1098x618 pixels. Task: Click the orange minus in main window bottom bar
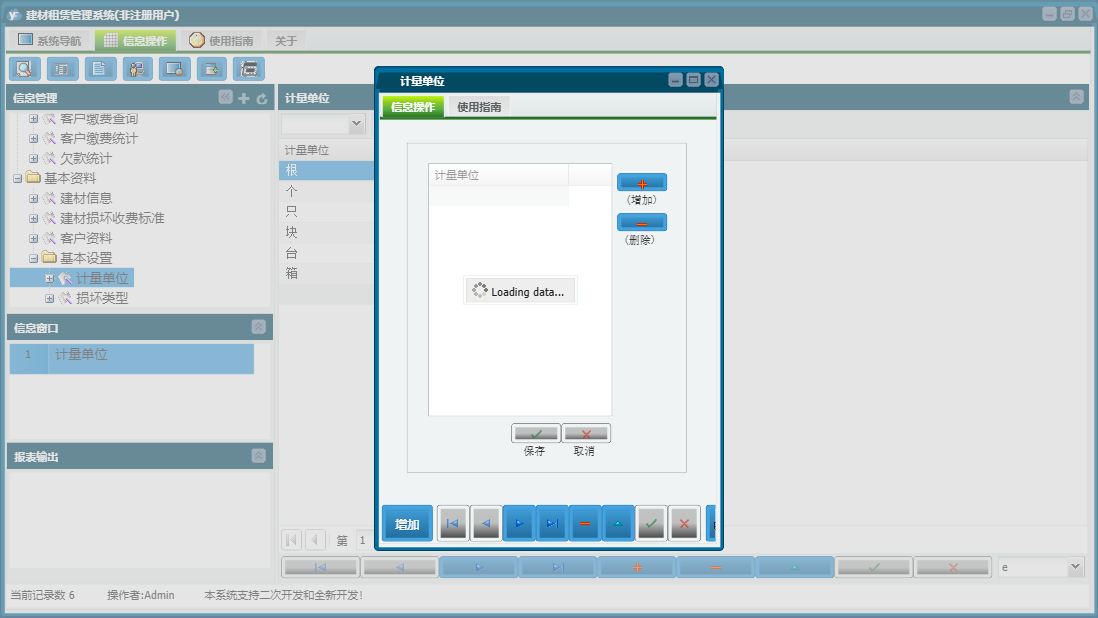coord(716,567)
